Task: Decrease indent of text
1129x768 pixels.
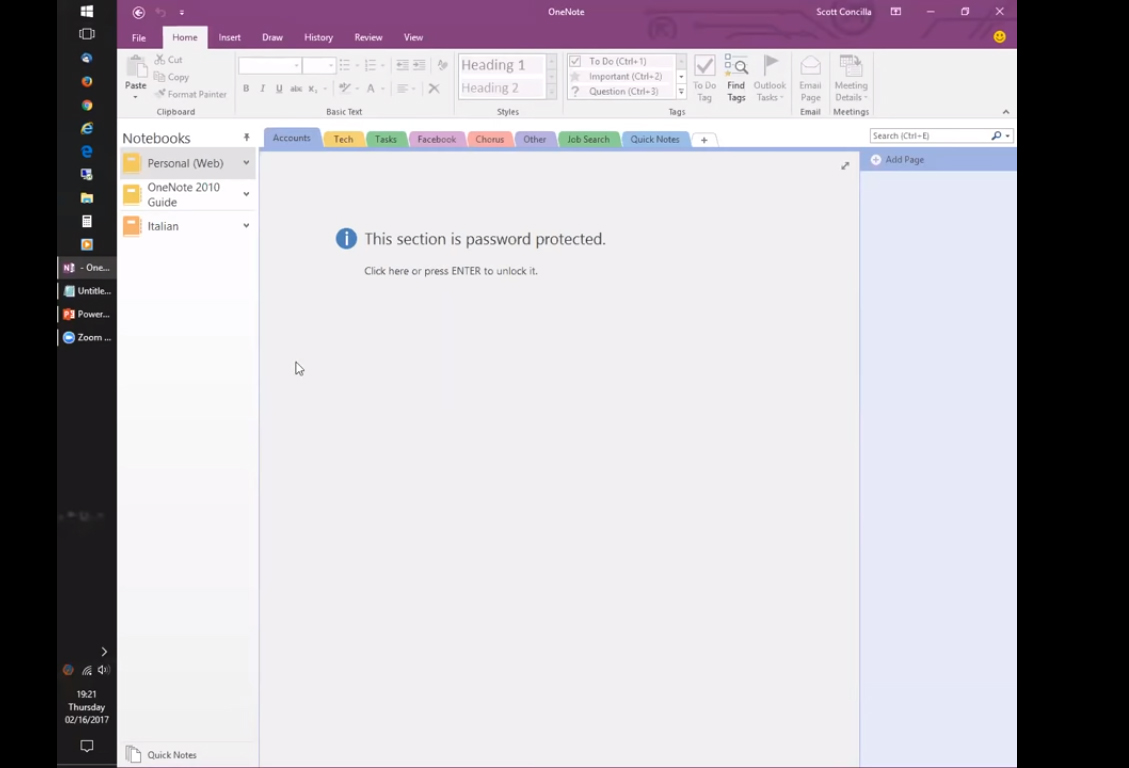Action: pyautogui.click(x=402, y=65)
